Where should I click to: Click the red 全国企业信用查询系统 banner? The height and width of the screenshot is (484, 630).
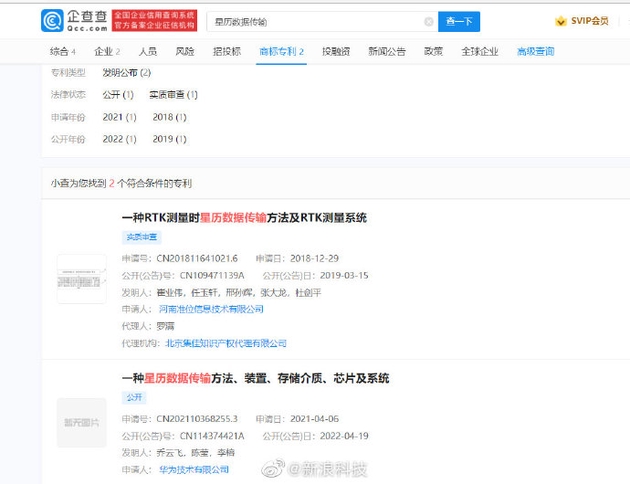[154, 20]
